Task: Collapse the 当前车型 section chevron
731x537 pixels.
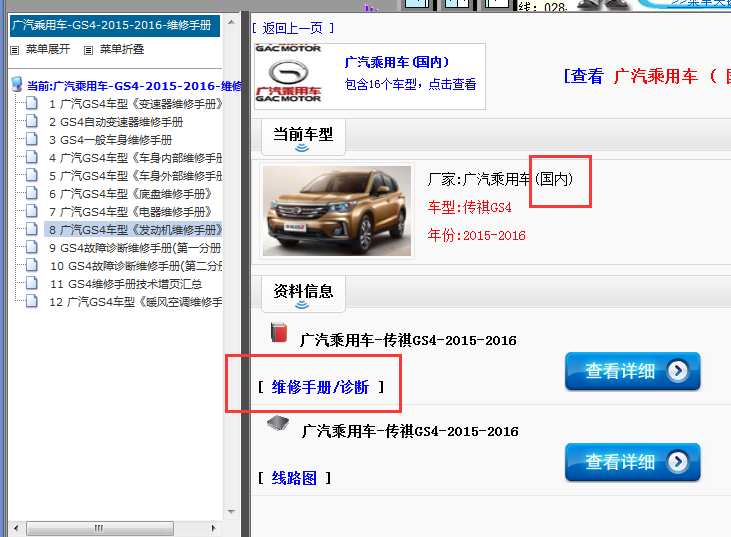Action: click(x=302, y=148)
